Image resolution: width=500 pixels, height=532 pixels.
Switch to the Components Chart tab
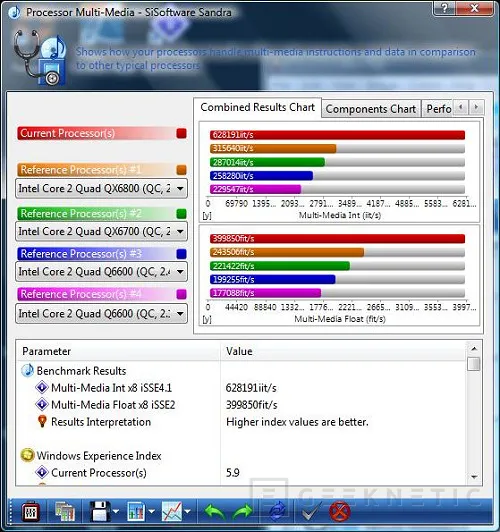pyautogui.click(x=371, y=109)
